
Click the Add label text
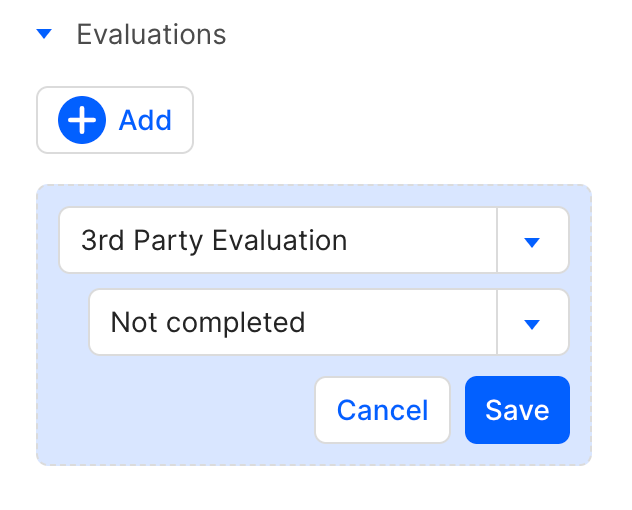pyautogui.click(x=145, y=121)
